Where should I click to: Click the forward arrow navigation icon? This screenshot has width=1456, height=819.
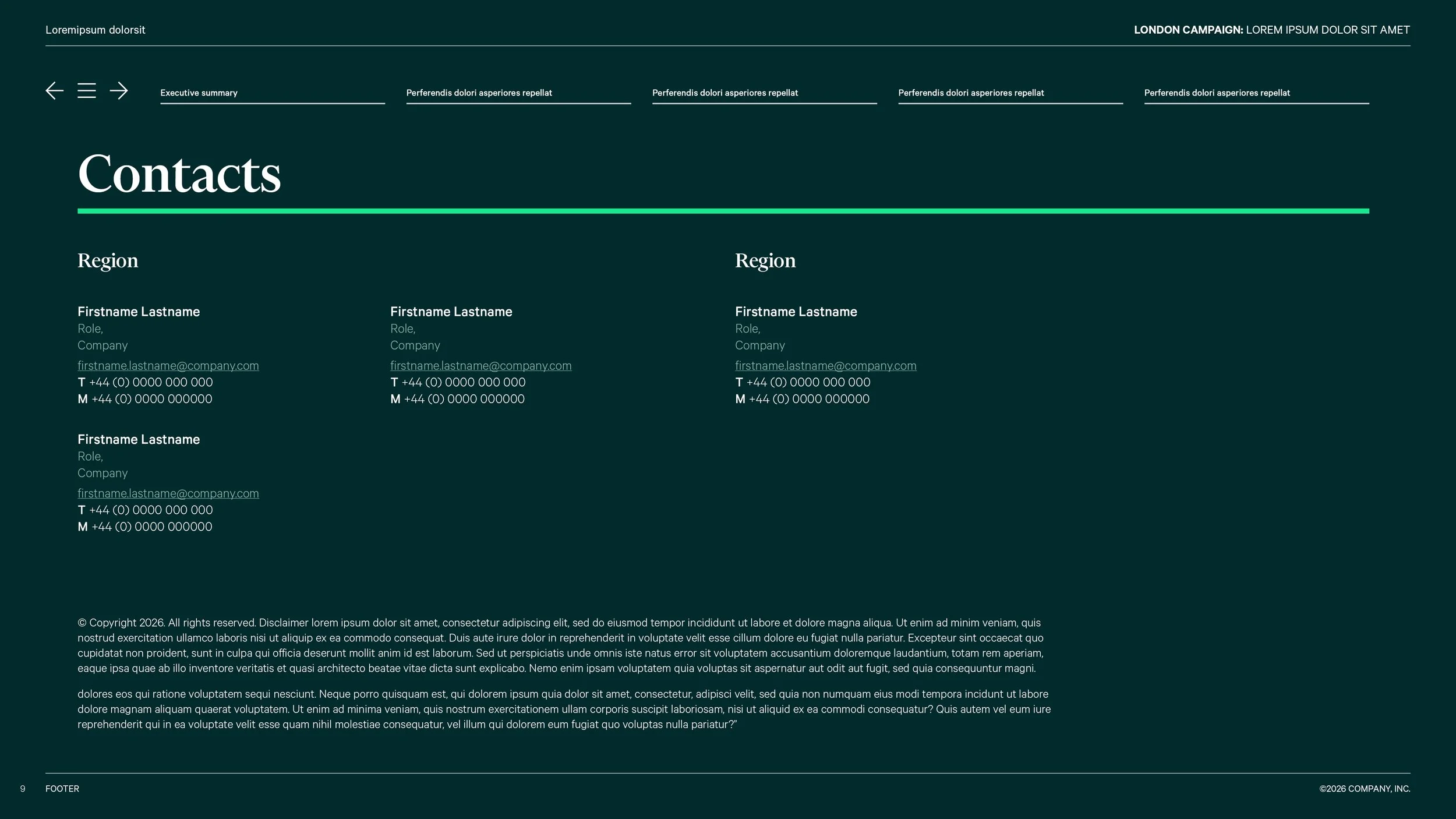tap(119, 91)
